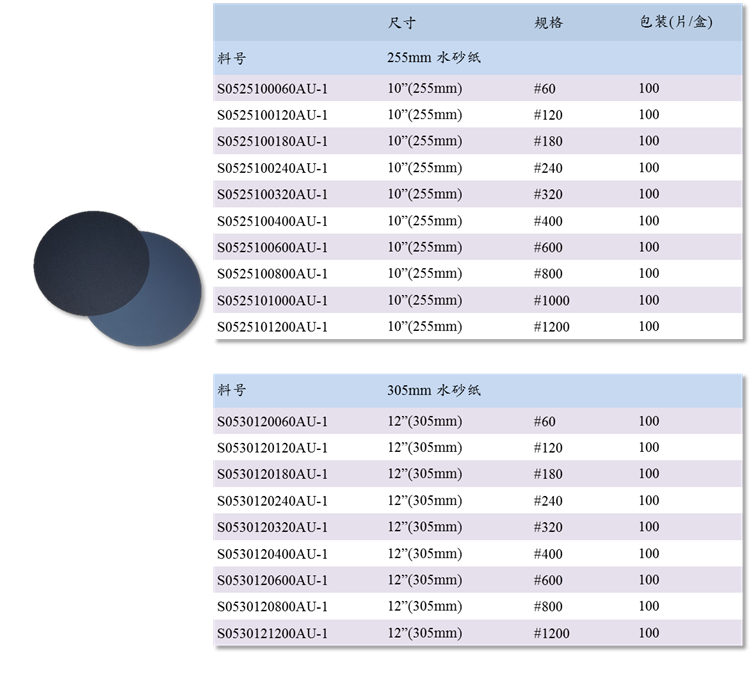Click part number S0530120180AU-1

(x=272, y=474)
